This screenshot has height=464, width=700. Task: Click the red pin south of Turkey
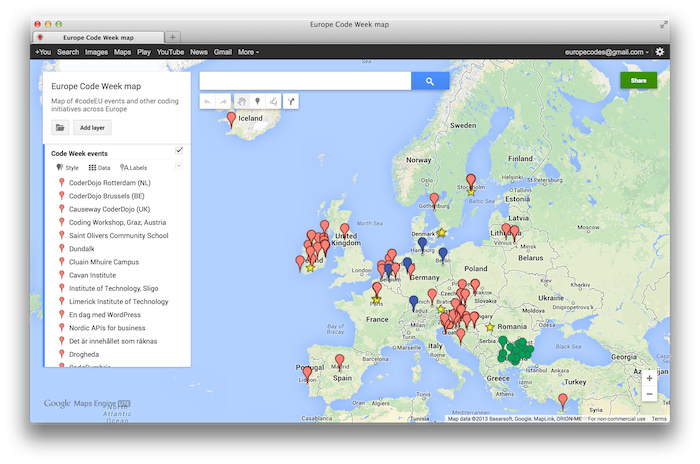(563, 401)
